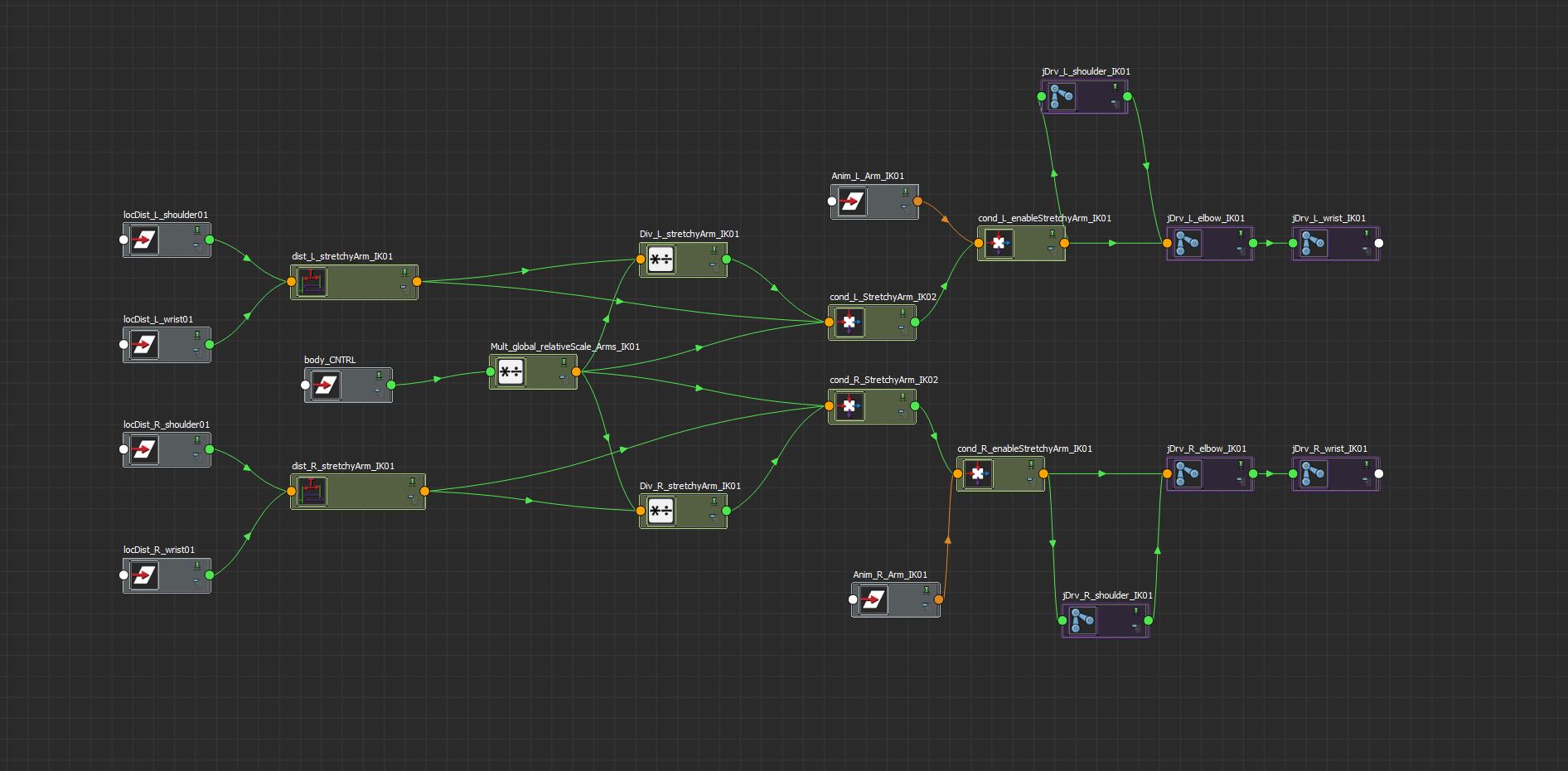Viewport: 1568px width, 771px height.
Task: Expand the dist_R_stretchyArm_IK01 node view mode
Action: [410, 498]
